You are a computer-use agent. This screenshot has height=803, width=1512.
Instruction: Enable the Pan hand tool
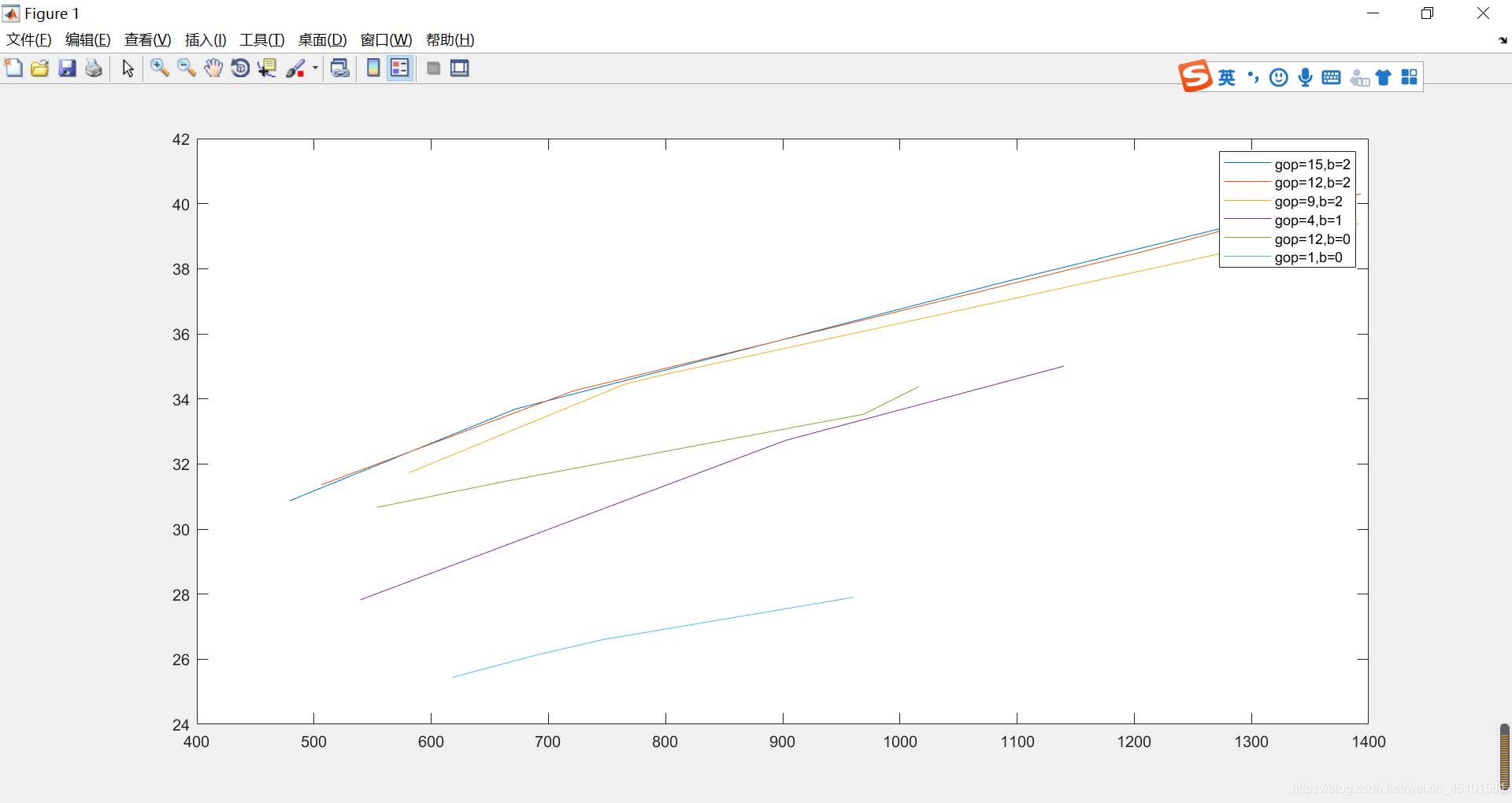point(213,68)
